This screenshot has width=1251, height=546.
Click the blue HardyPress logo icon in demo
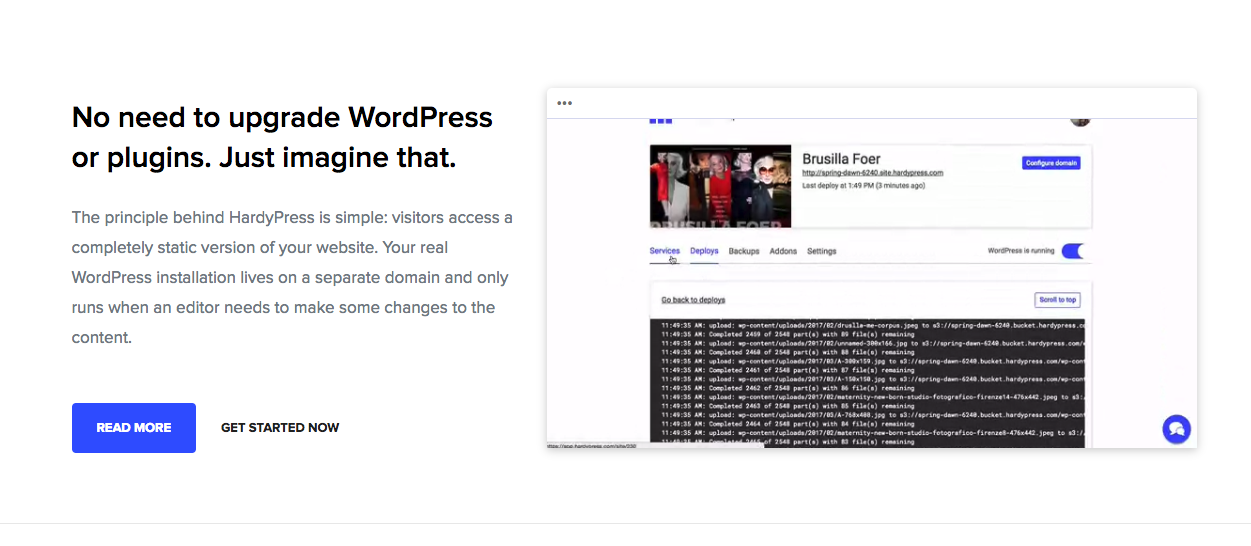661,120
